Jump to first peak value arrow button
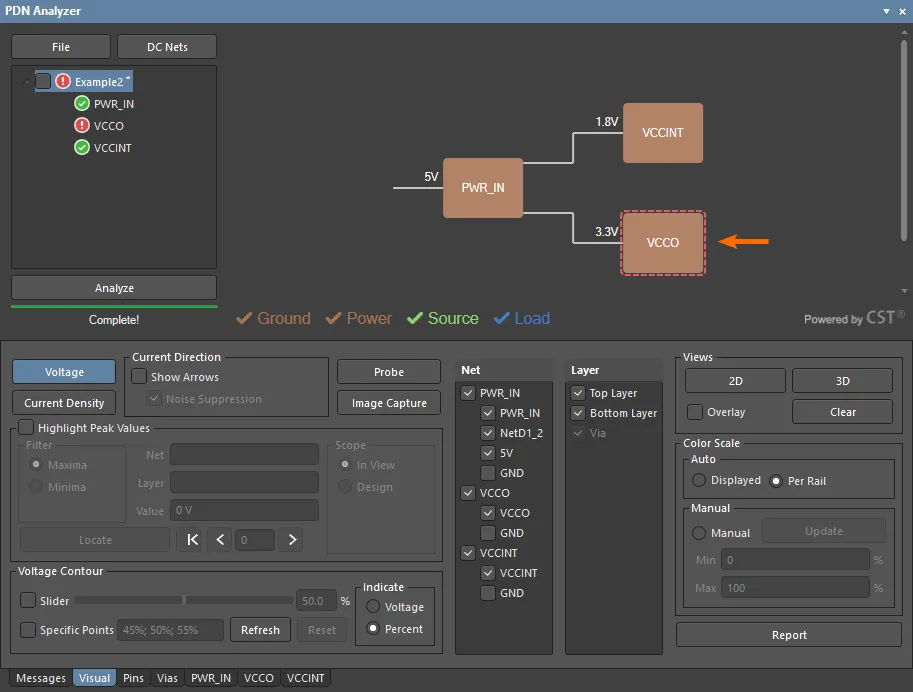This screenshot has height=692, width=913. 193,540
